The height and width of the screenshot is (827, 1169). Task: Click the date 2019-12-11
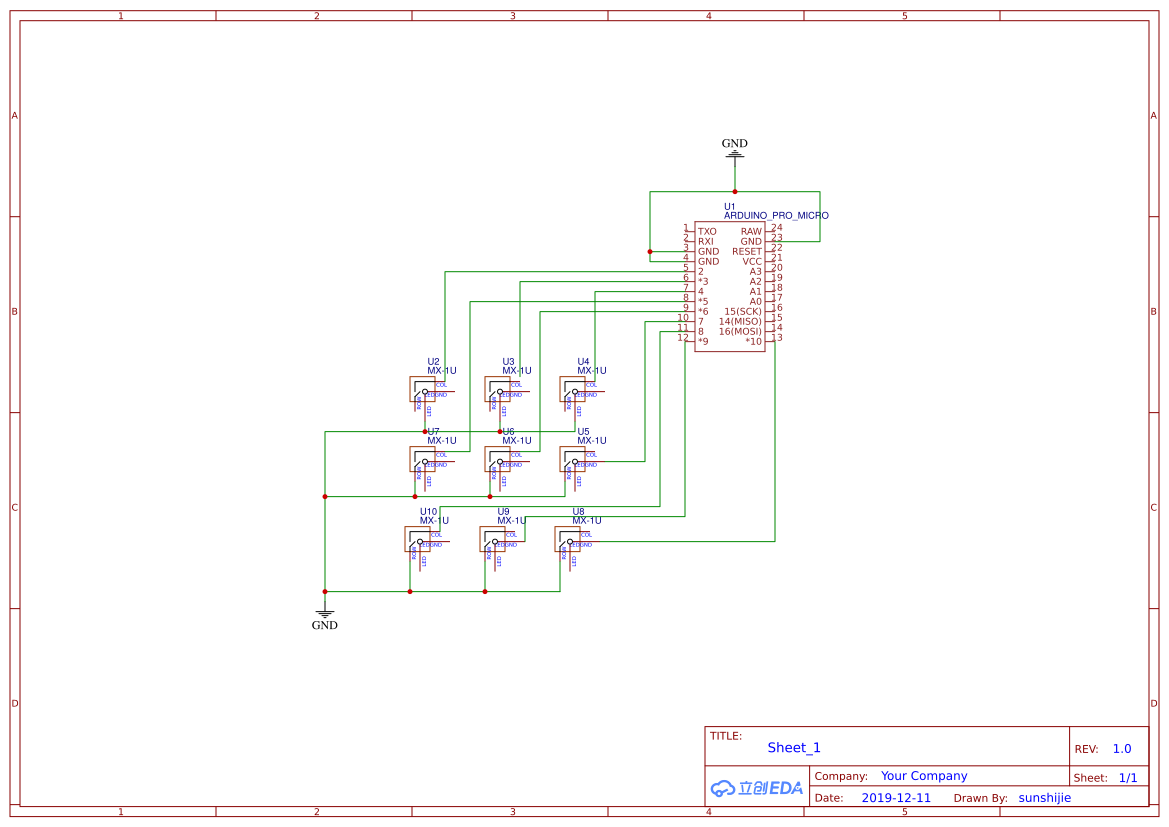tap(896, 798)
